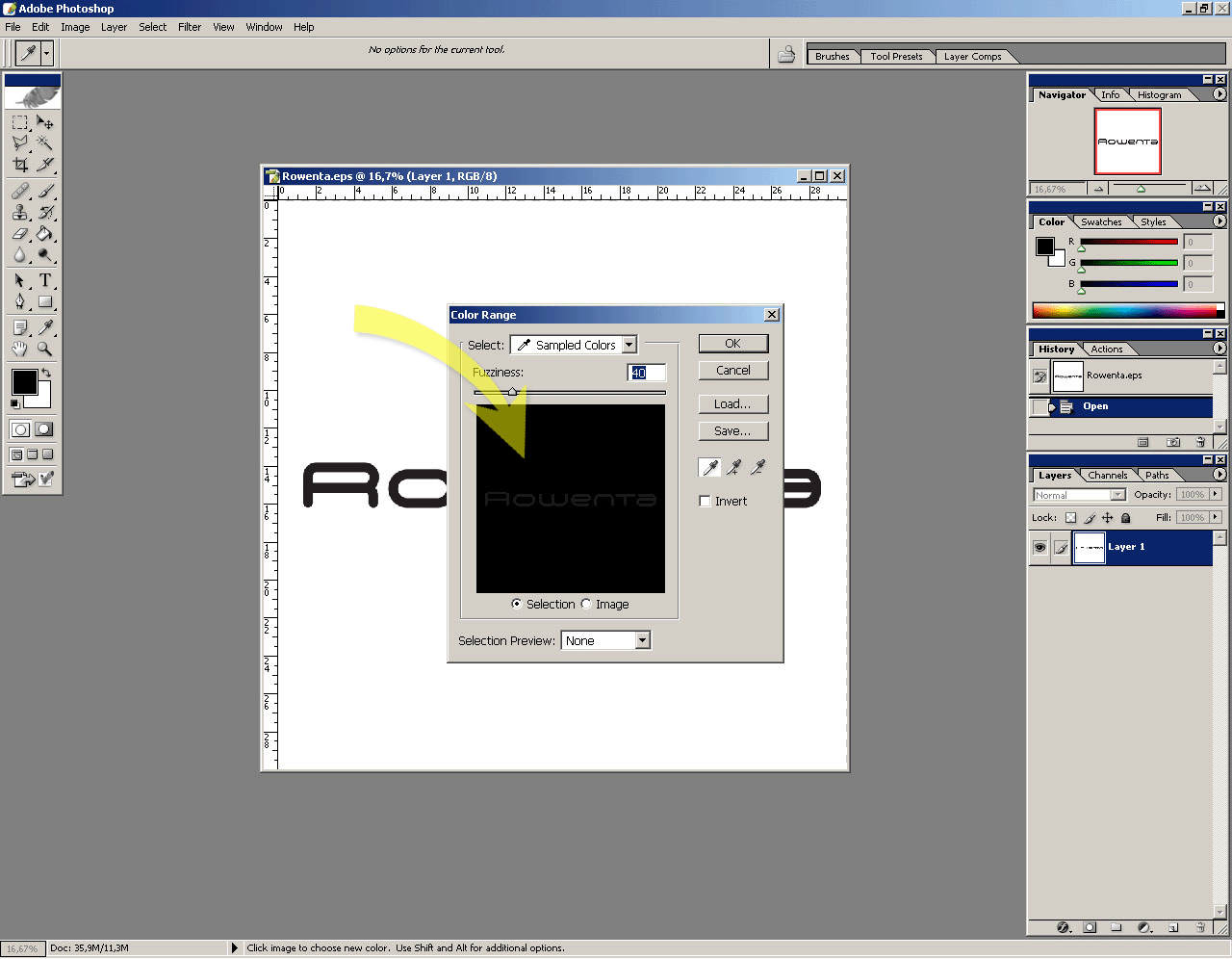1232x959 pixels.
Task: Switch to the Channels tab
Action: pos(1107,475)
